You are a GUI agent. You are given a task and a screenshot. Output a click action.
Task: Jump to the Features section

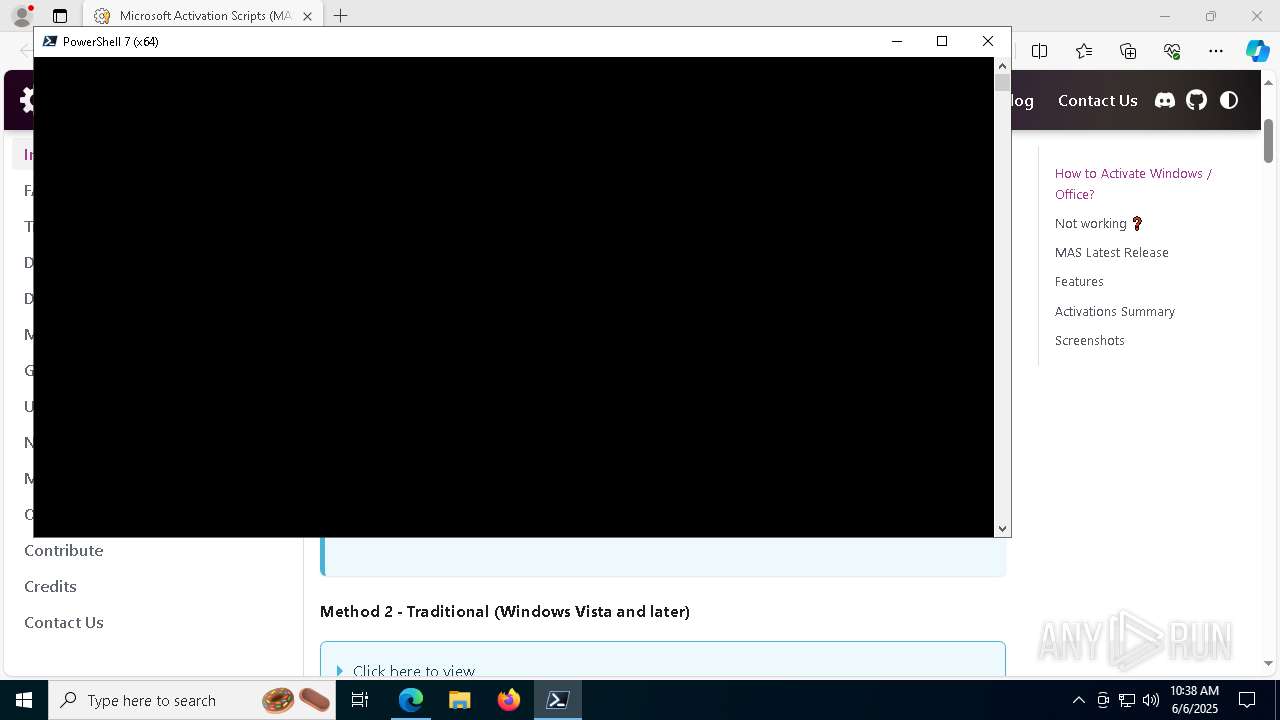(x=1079, y=282)
